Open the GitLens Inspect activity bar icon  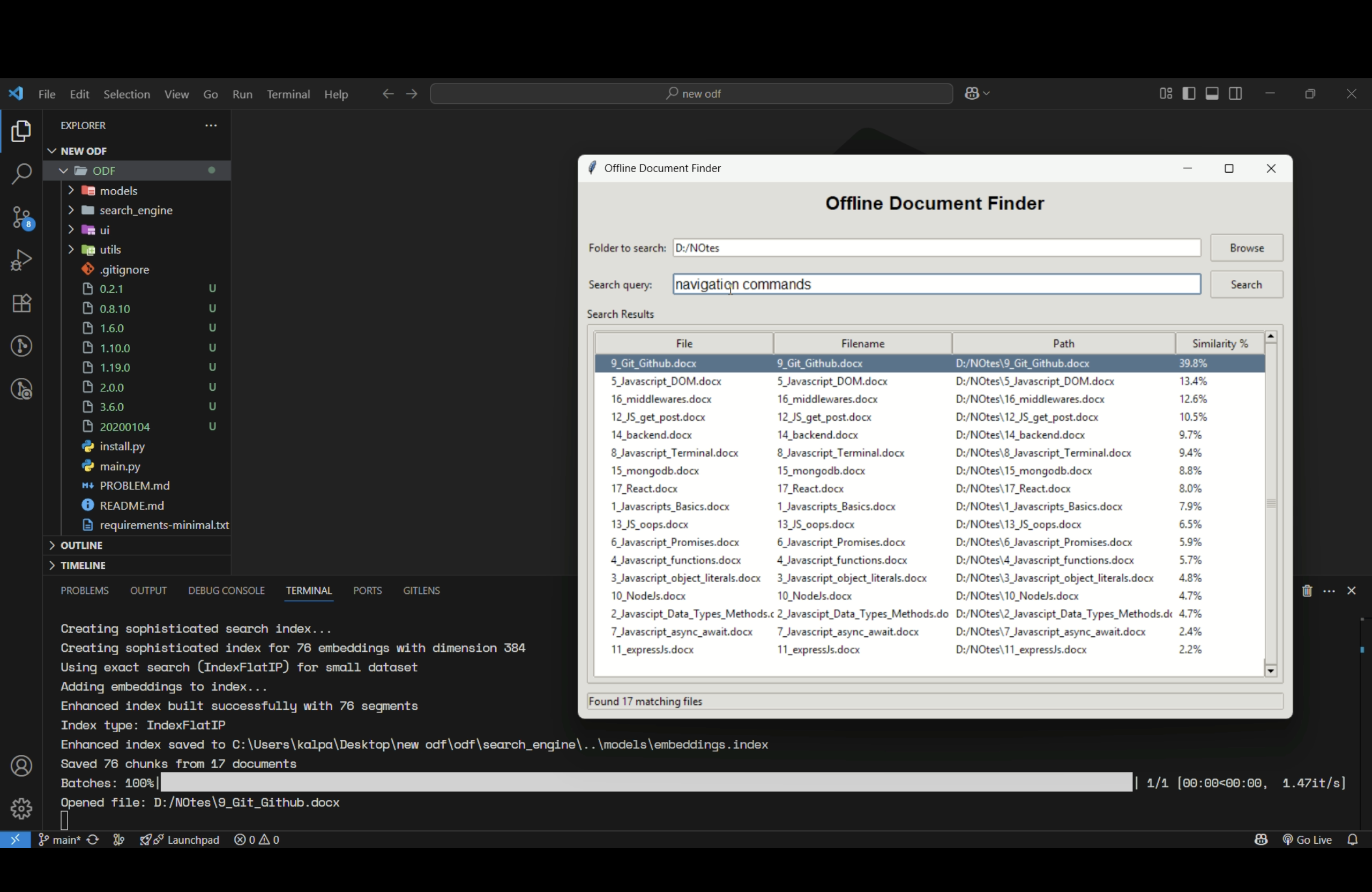point(21,389)
